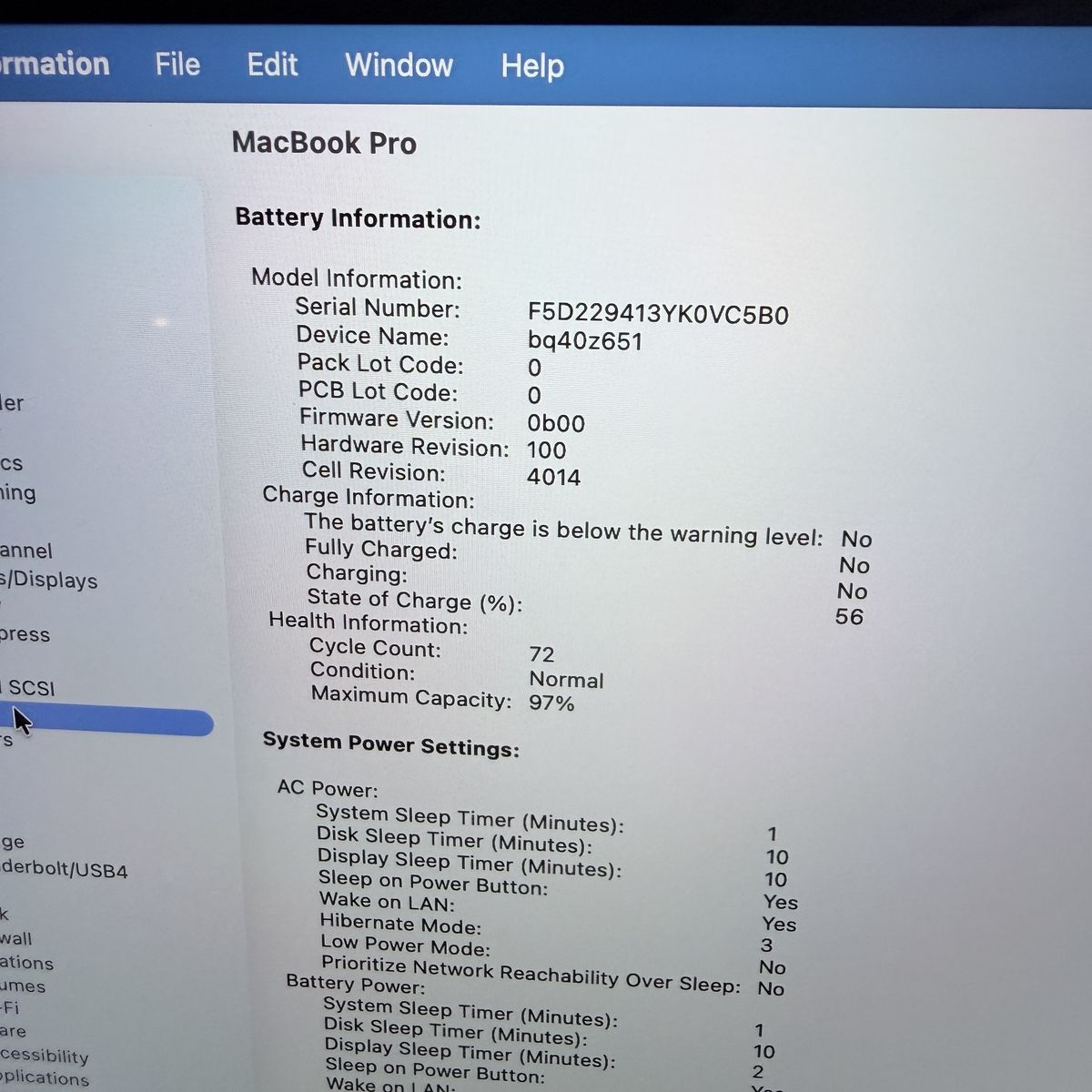Select Applications in the sidebar
The image size is (1092, 1092).
45,1078
